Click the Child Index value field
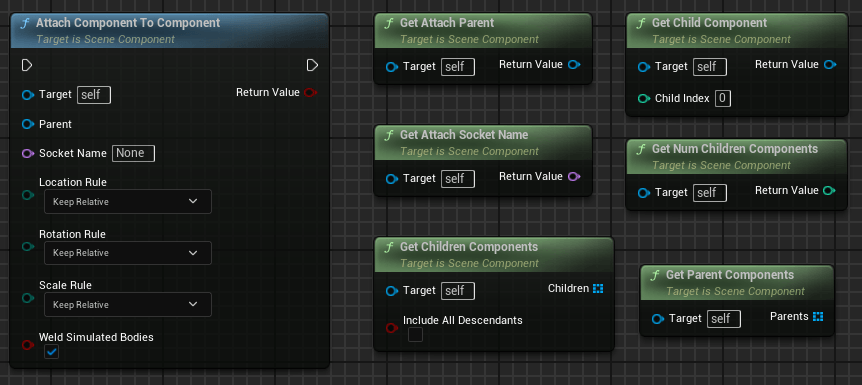The height and width of the screenshot is (385, 862). (723, 99)
